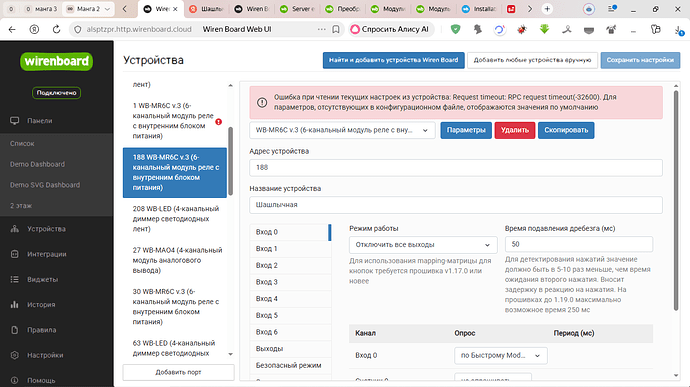
Task: Open Интеграции in the sidebar
Action: 46,254
